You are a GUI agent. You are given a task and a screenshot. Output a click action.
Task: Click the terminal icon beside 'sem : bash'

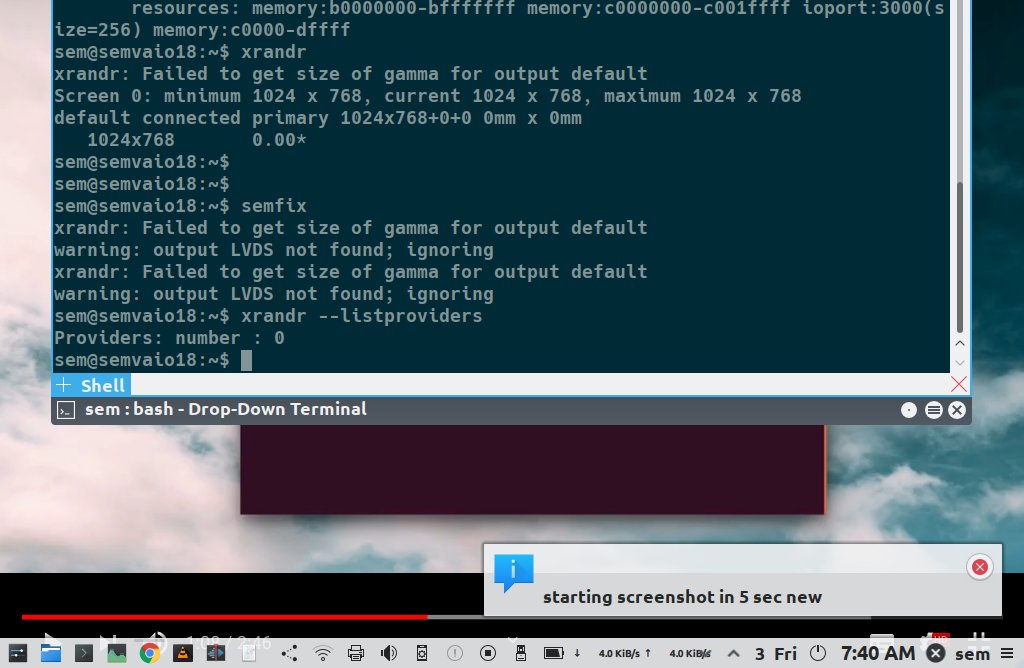tap(66, 410)
